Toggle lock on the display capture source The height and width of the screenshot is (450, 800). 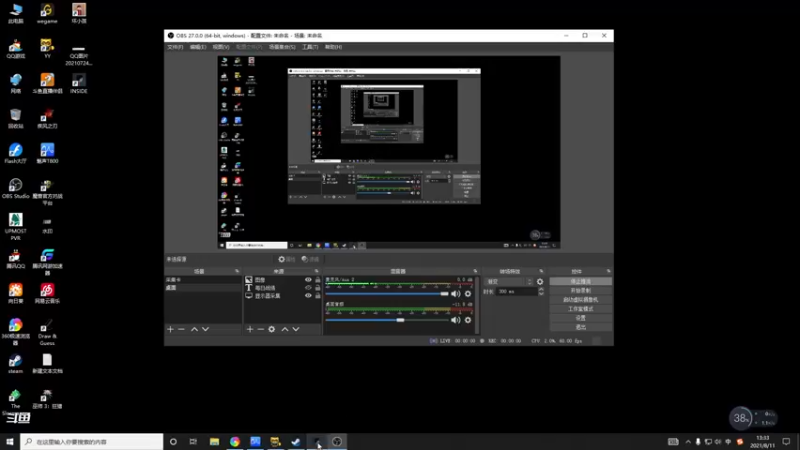click(x=317, y=296)
